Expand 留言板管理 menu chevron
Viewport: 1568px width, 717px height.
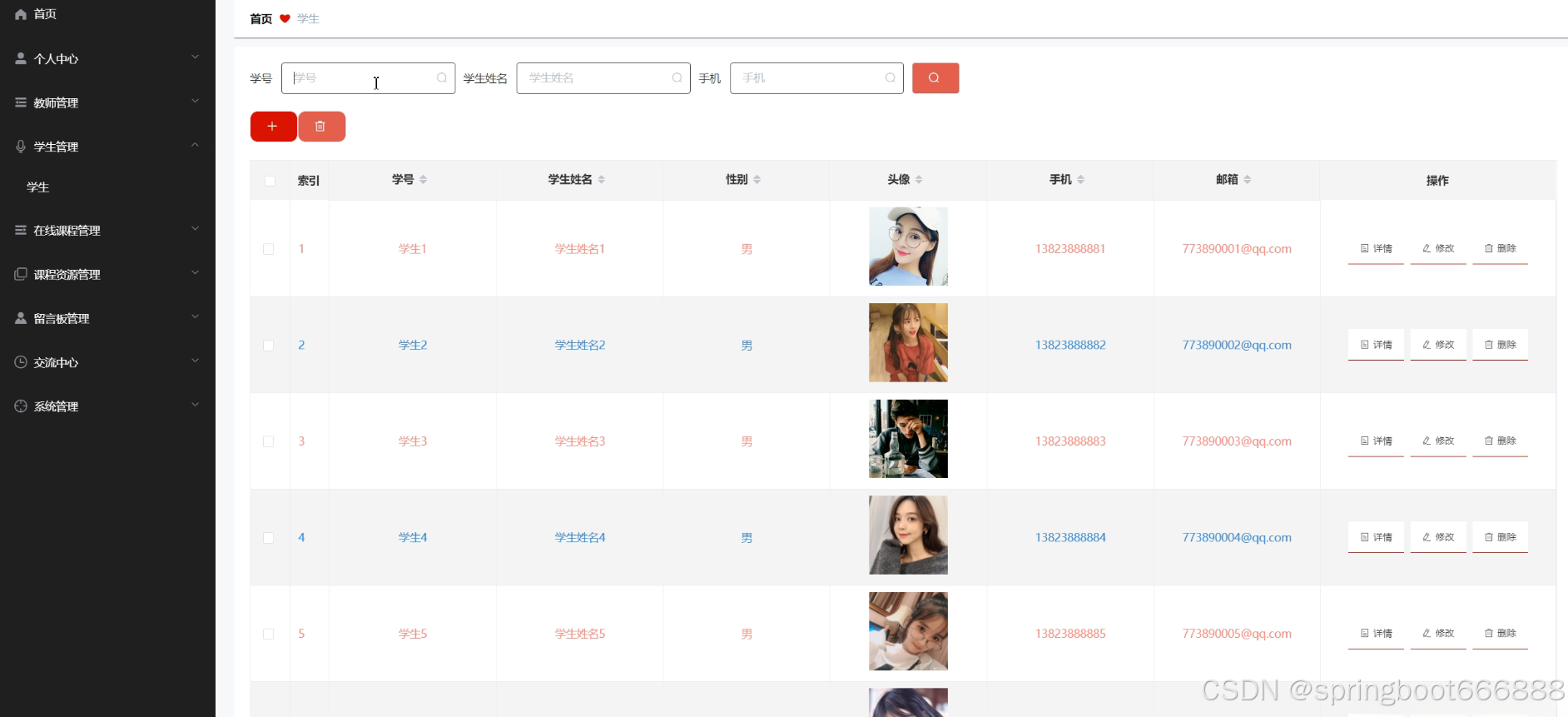[x=196, y=317]
